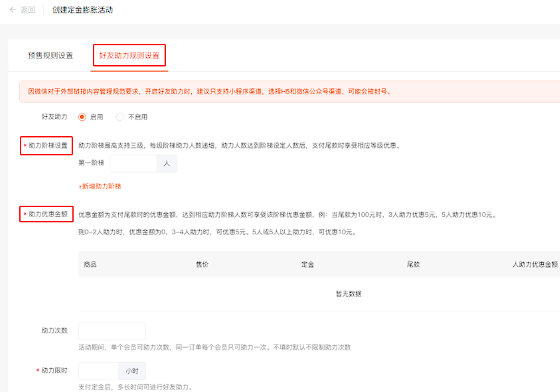This screenshot has height=392, width=560.
Task: Click the 小时 unit suffix
Action: pos(132,371)
